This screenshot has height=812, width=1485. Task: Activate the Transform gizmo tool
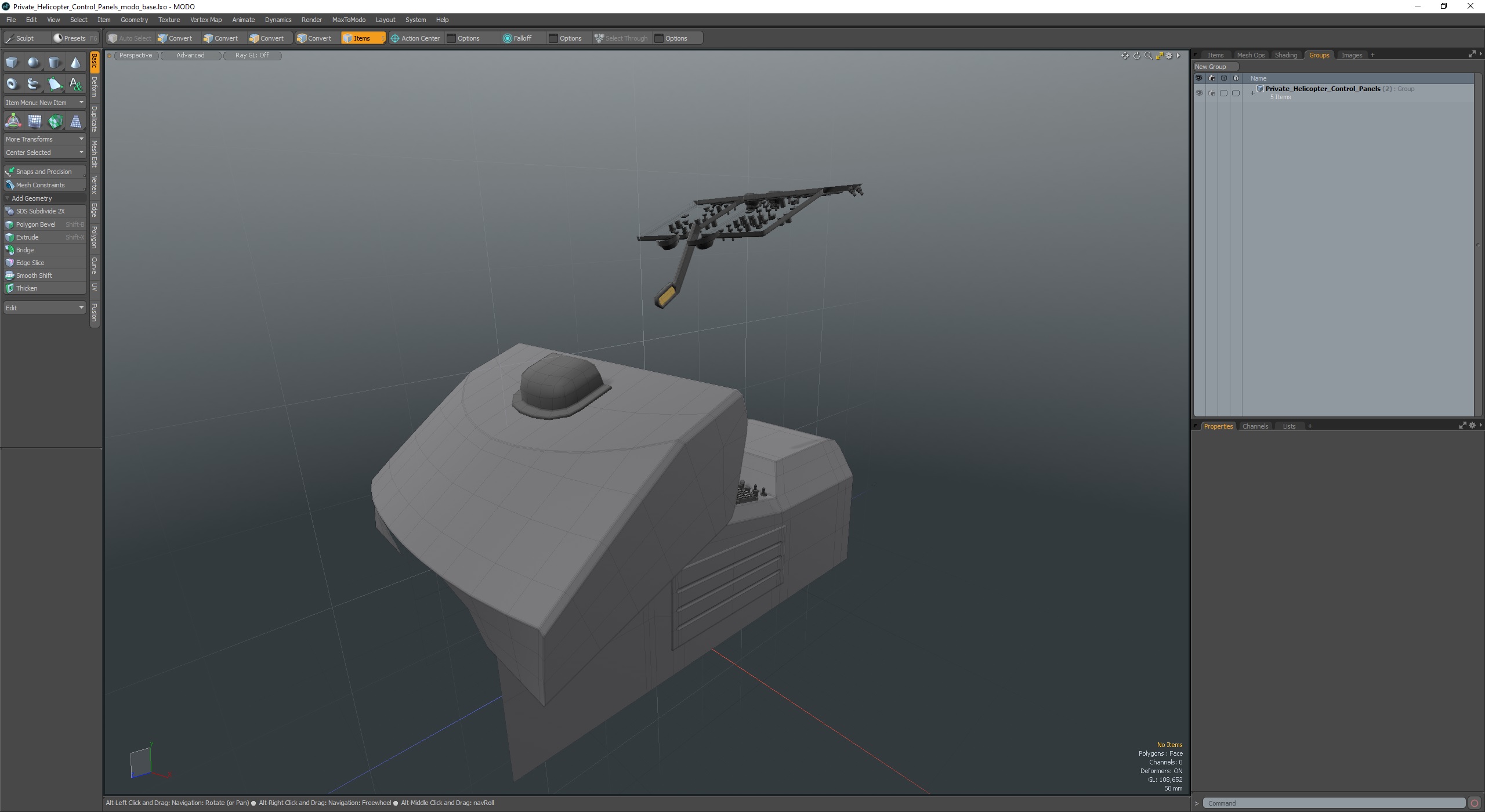13,121
